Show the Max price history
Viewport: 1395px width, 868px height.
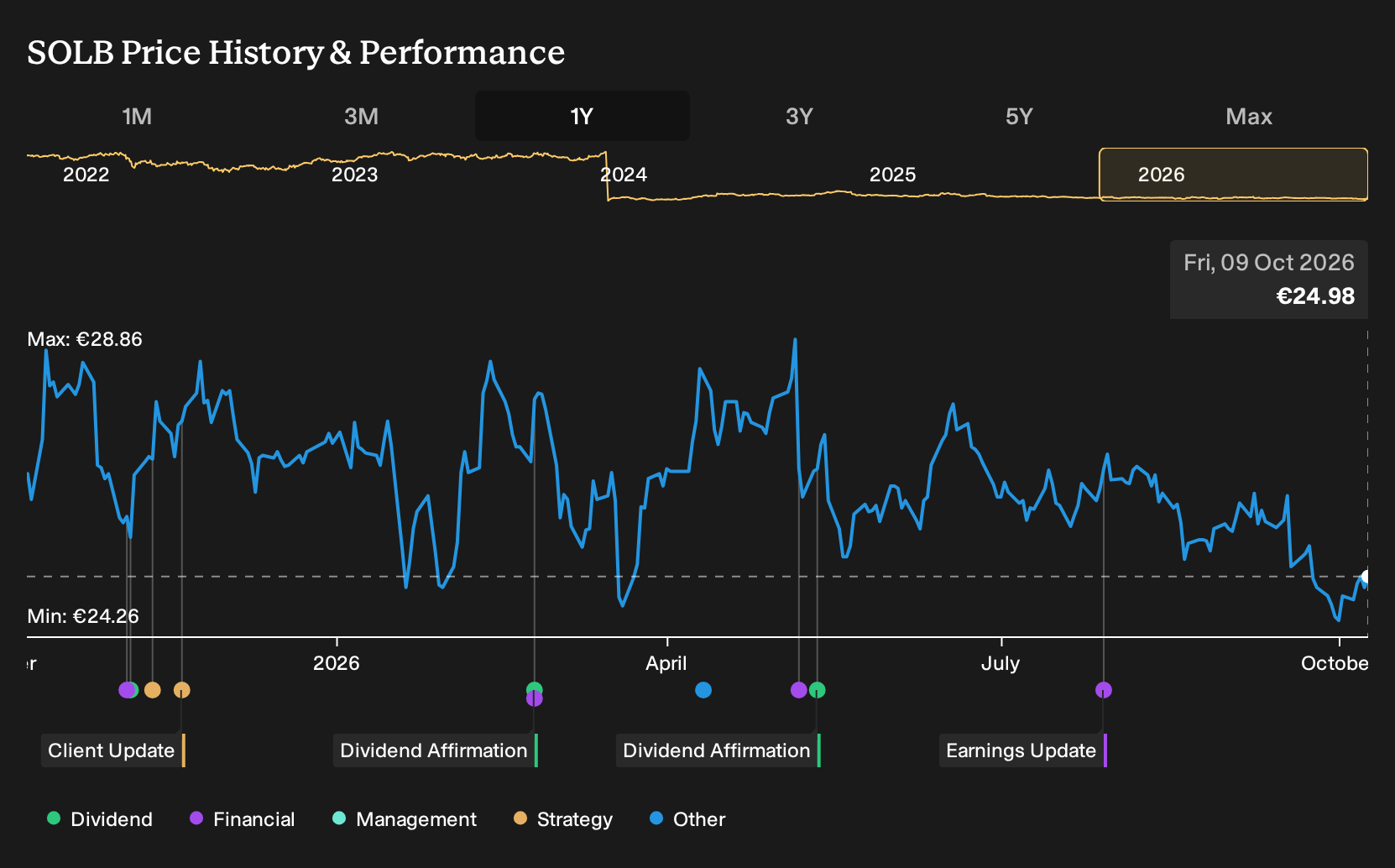click(x=1248, y=116)
